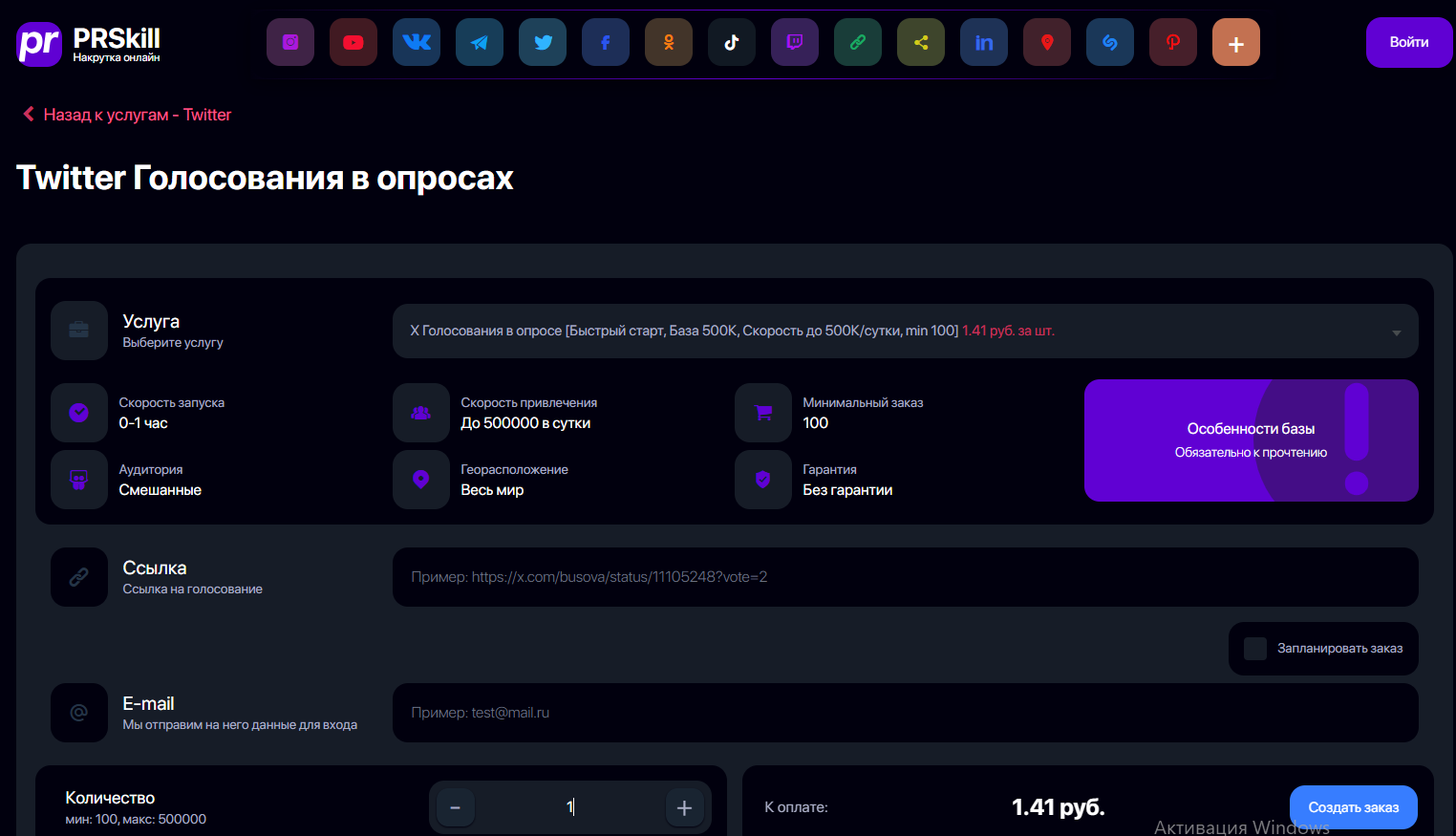Tick the Запланировать заказ checkbox
Screen dimensions: 1456x836
(1255, 649)
